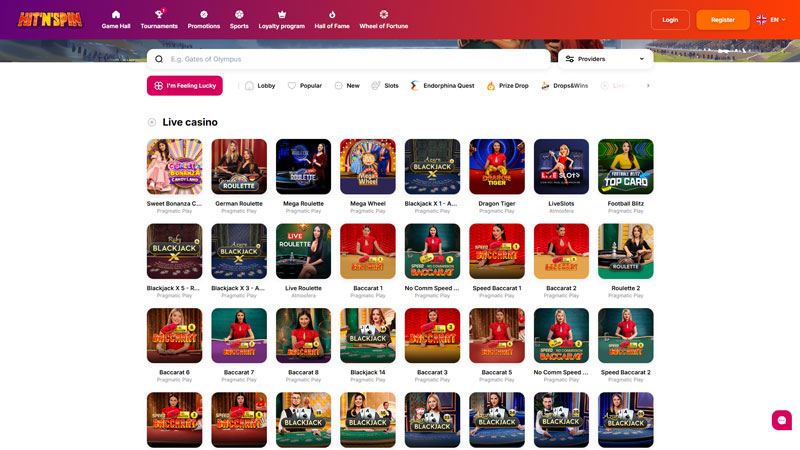800x450 pixels.
Task: Click the icon beside Live casino heading
Action: (152, 122)
